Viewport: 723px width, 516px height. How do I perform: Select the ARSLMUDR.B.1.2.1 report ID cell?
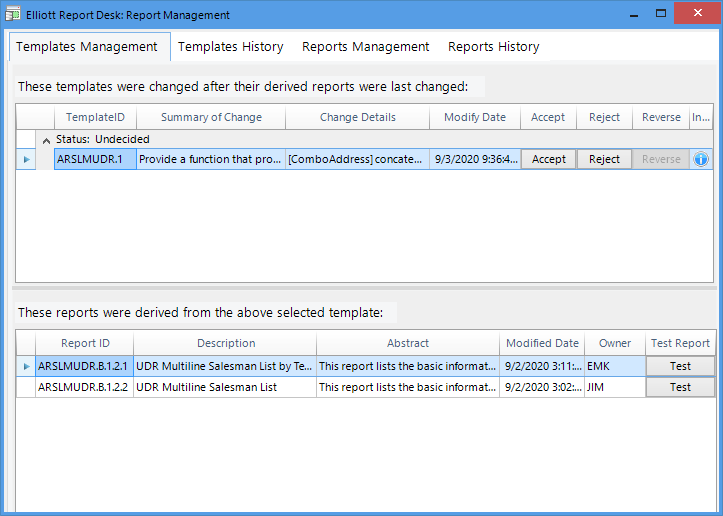85,366
